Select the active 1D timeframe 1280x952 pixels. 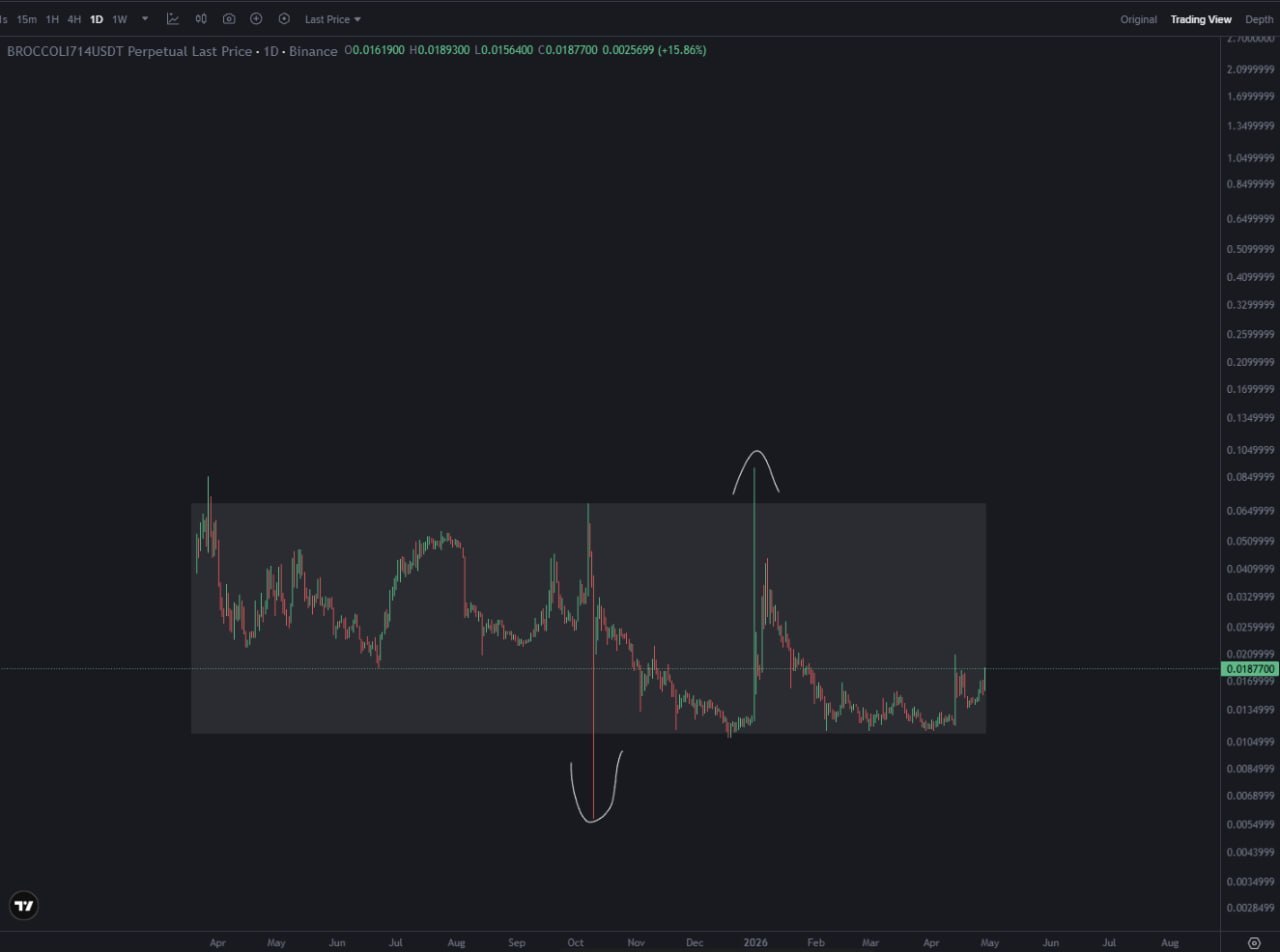97,19
